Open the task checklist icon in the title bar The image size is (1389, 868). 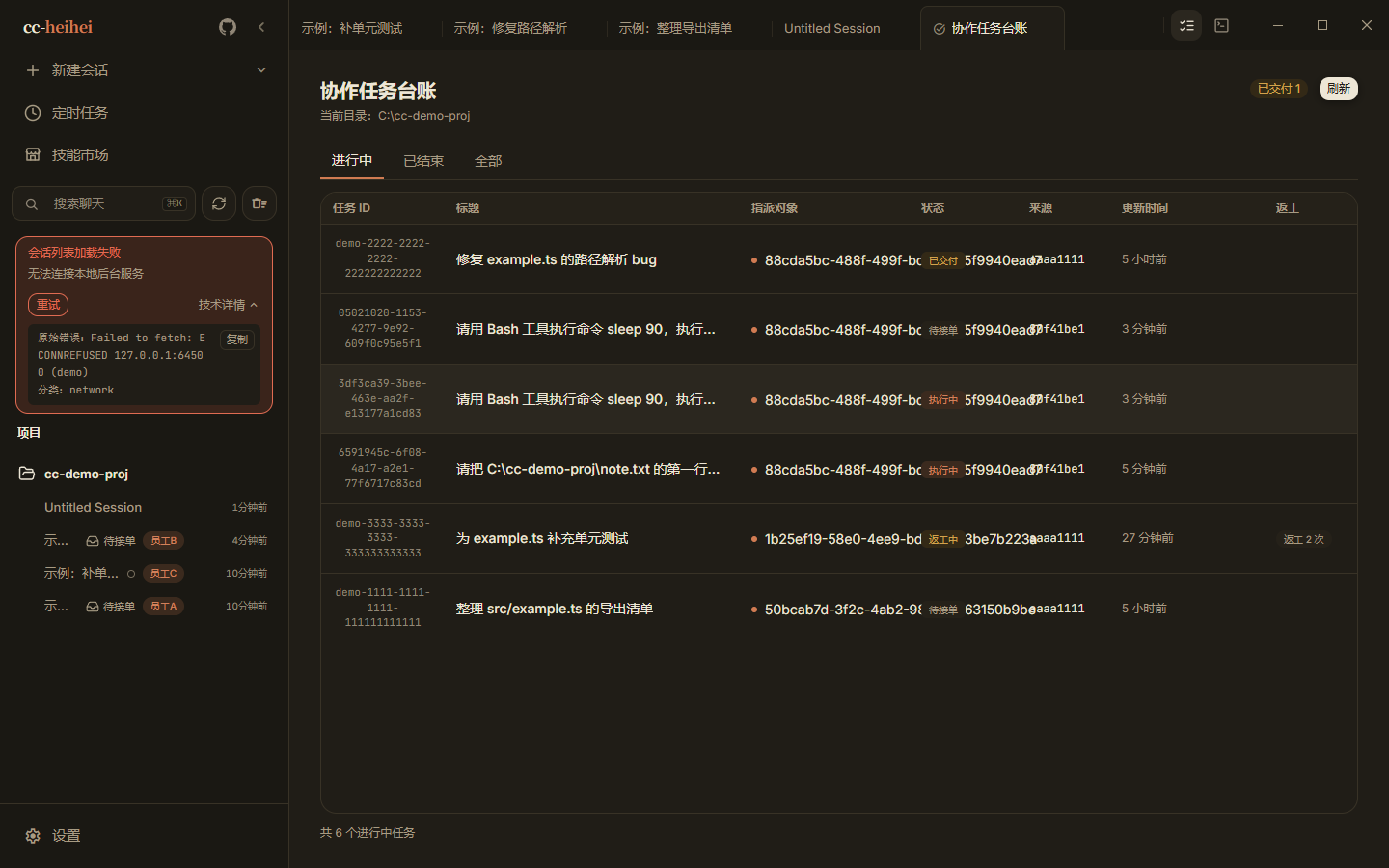pos(1186,26)
